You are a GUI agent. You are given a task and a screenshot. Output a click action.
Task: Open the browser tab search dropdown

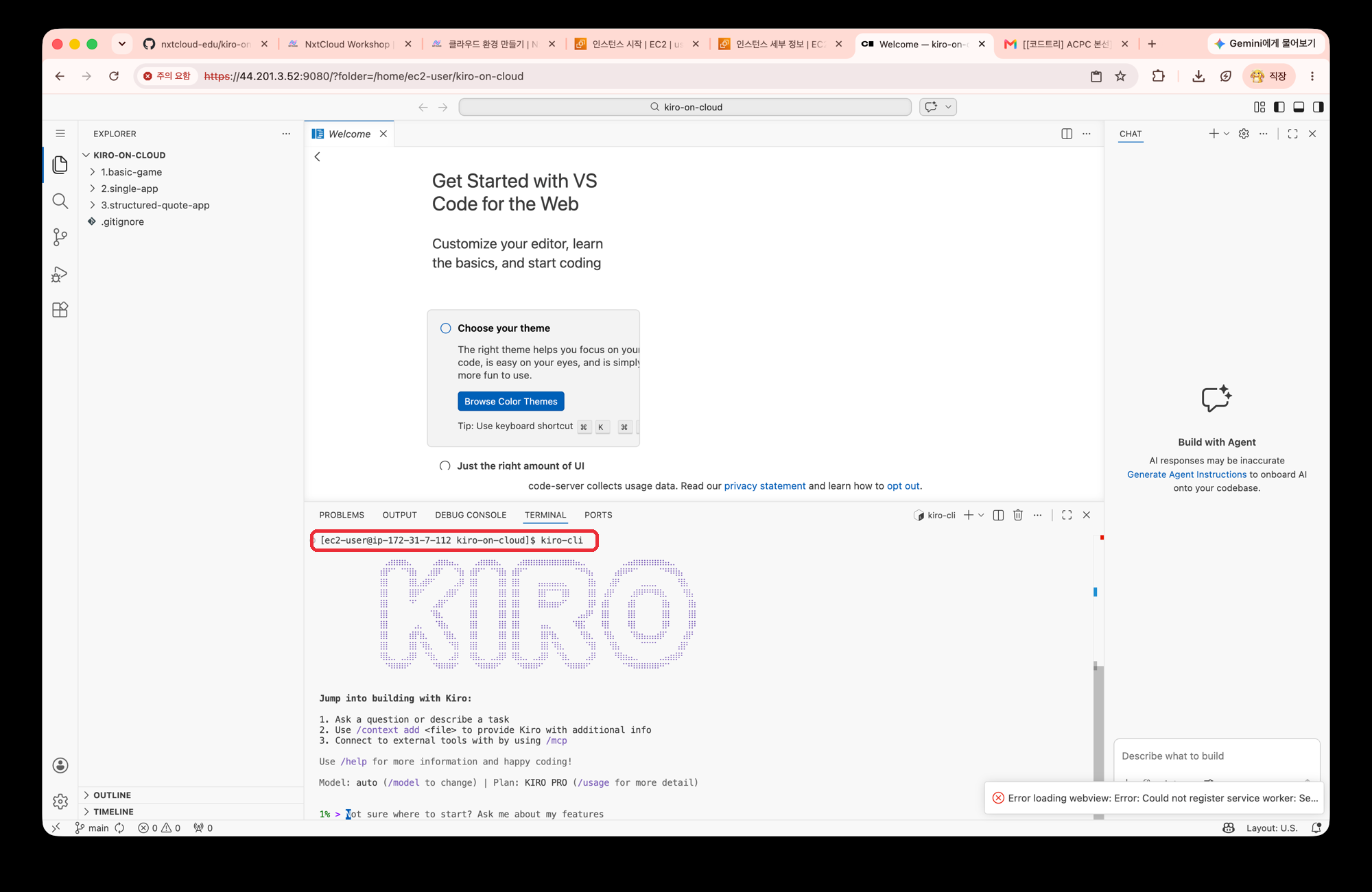click(122, 44)
